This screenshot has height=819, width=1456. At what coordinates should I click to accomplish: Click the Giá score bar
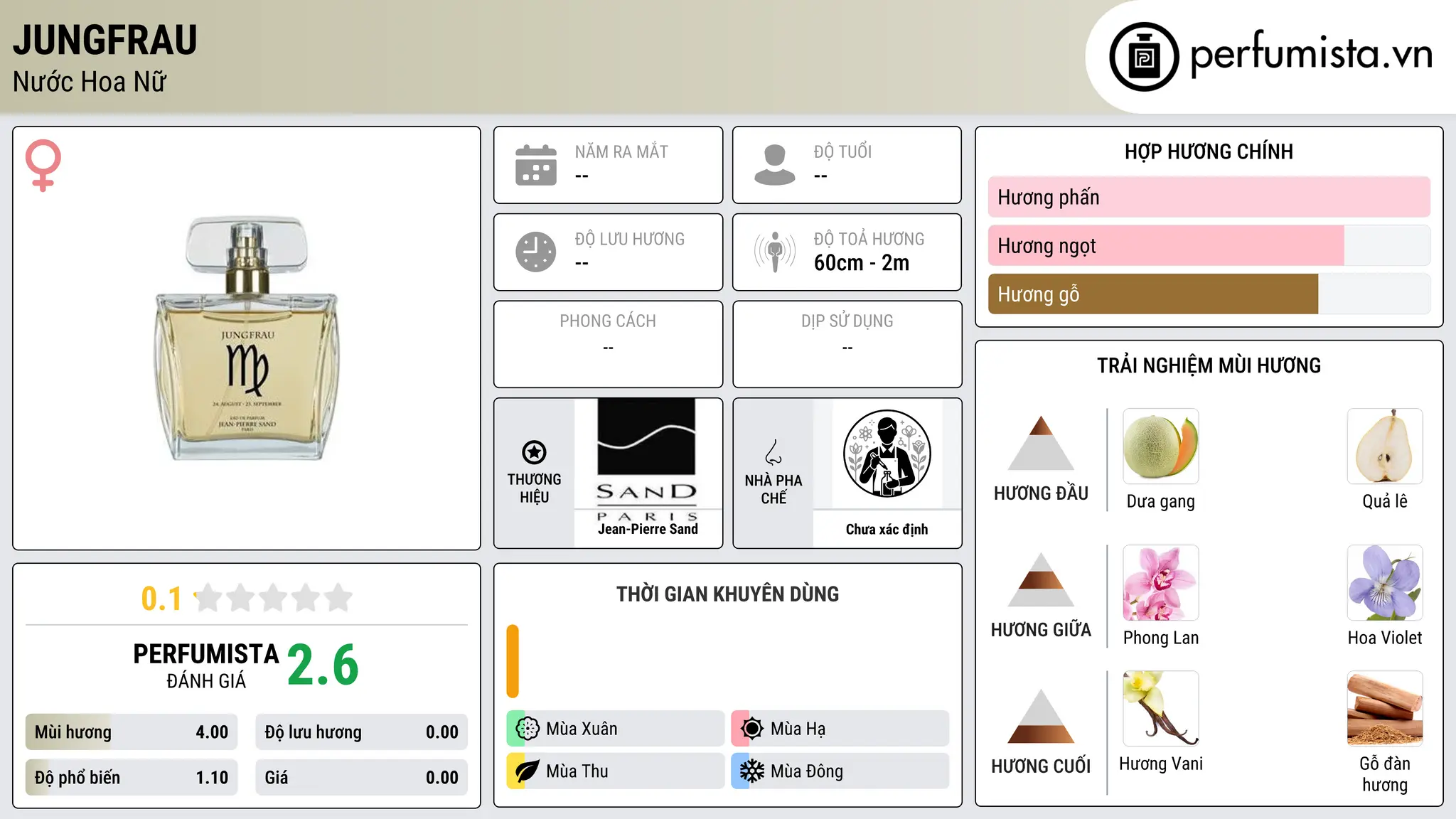click(362, 778)
